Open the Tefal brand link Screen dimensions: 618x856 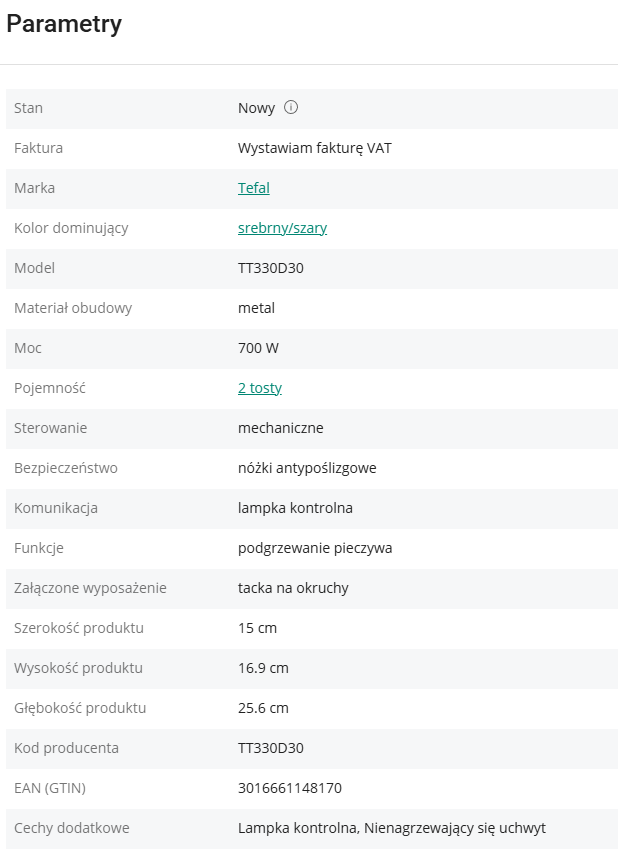click(254, 188)
